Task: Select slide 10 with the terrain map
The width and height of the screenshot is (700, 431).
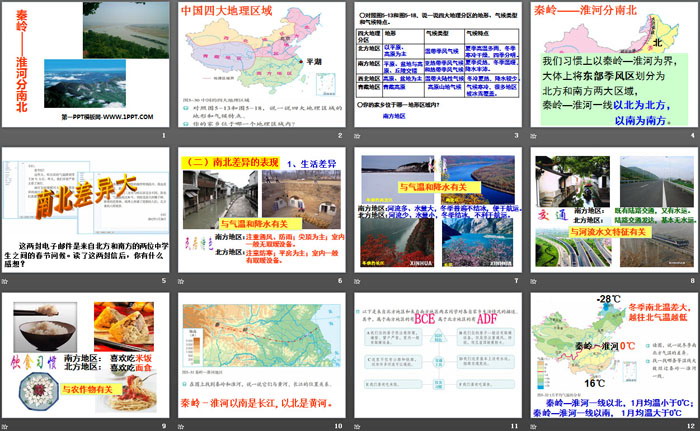Action: pos(260,357)
